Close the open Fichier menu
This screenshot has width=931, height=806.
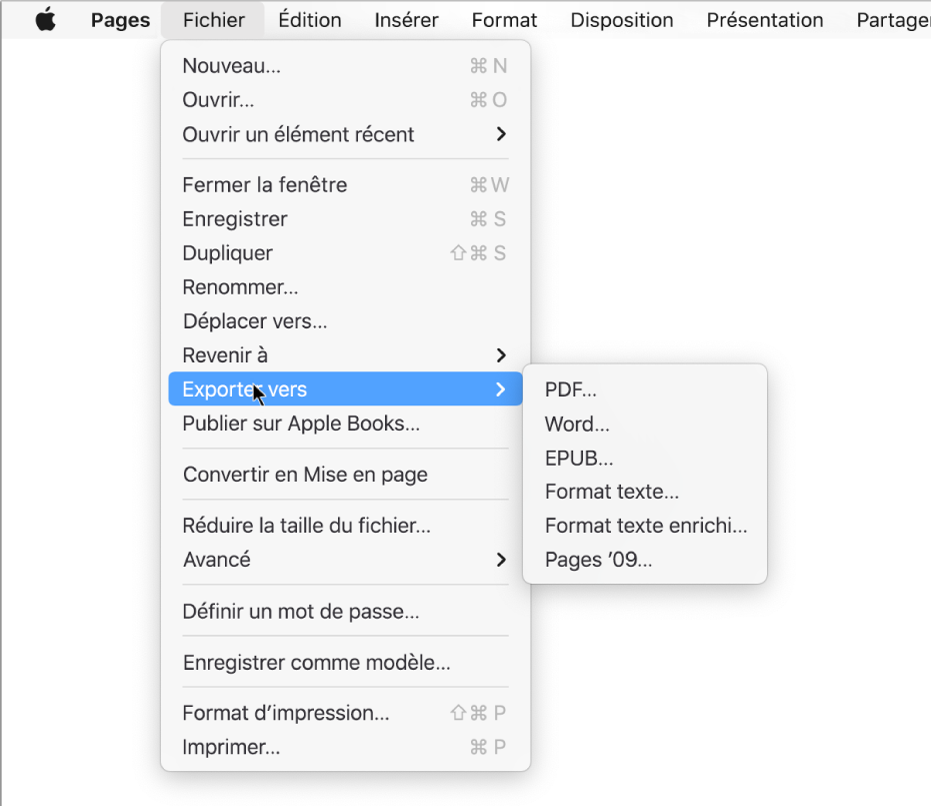tap(214, 20)
